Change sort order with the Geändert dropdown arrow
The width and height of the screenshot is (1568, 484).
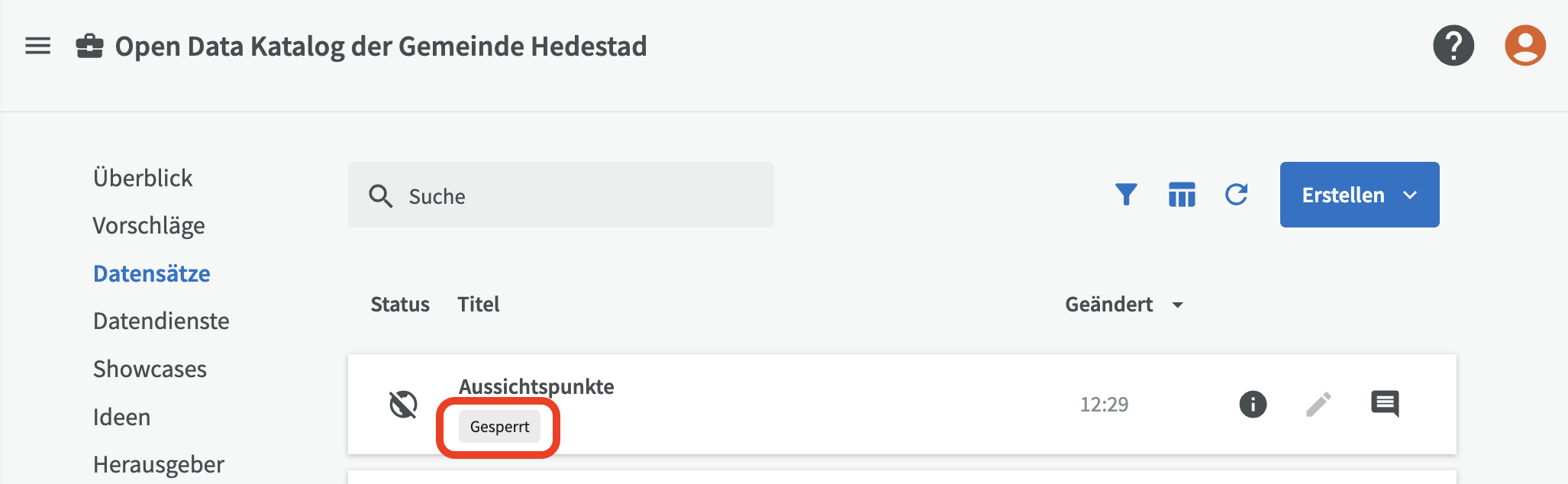coord(1179,305)
